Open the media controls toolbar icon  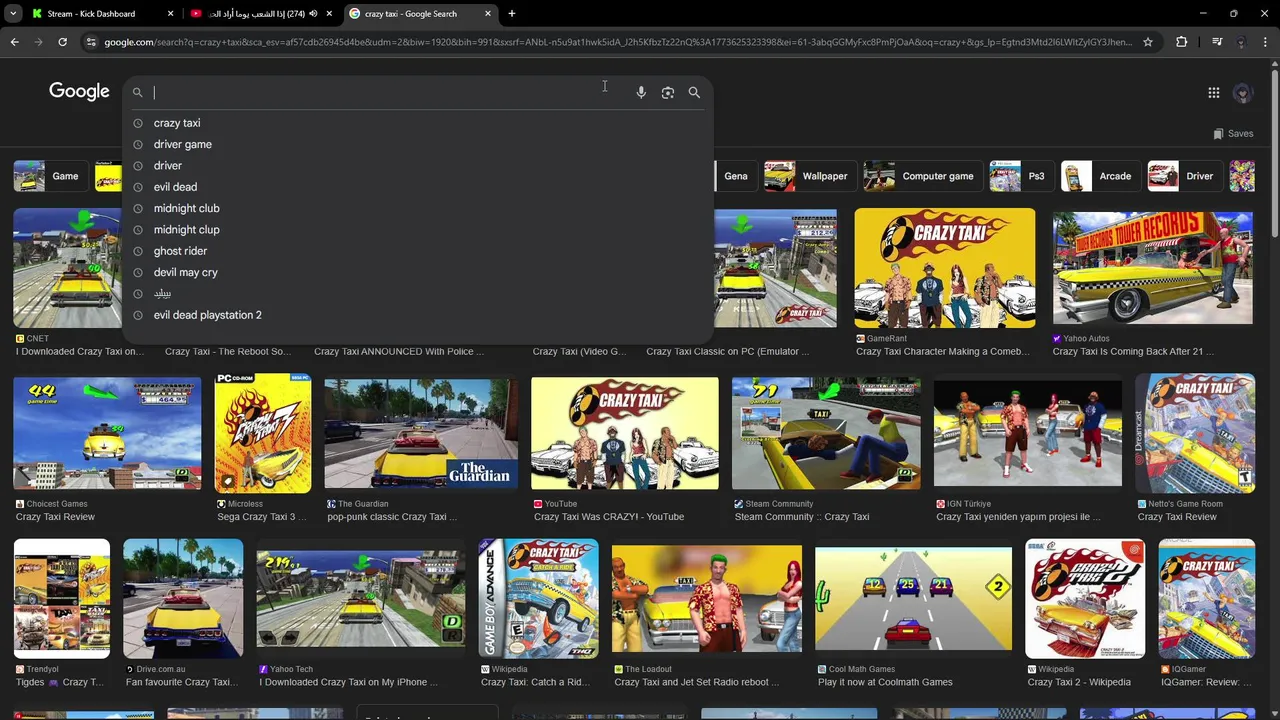(x=1217, y=42)
